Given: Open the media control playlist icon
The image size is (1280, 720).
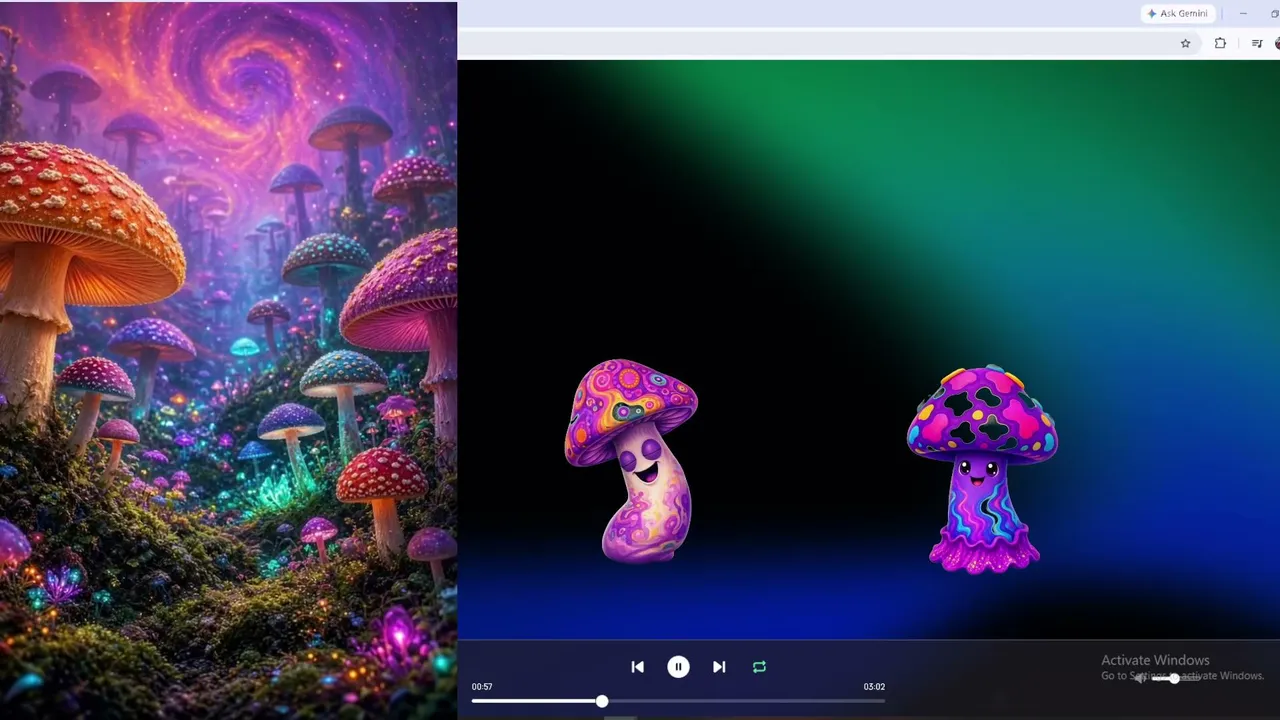Looking at the screenshot, I should 1257,44.
